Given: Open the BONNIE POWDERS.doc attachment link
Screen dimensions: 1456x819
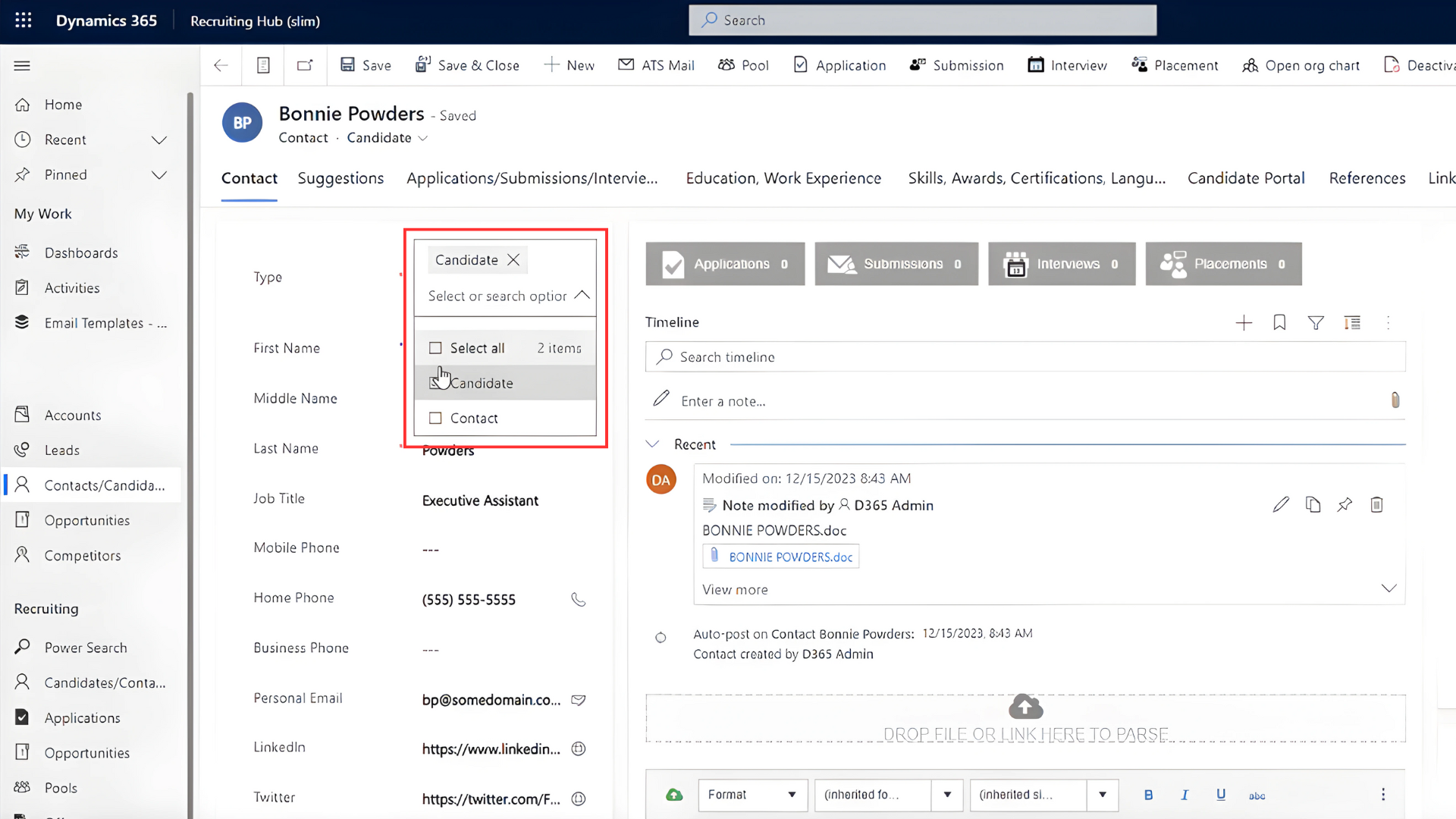Looking at the screenshot, I should 790,557.
